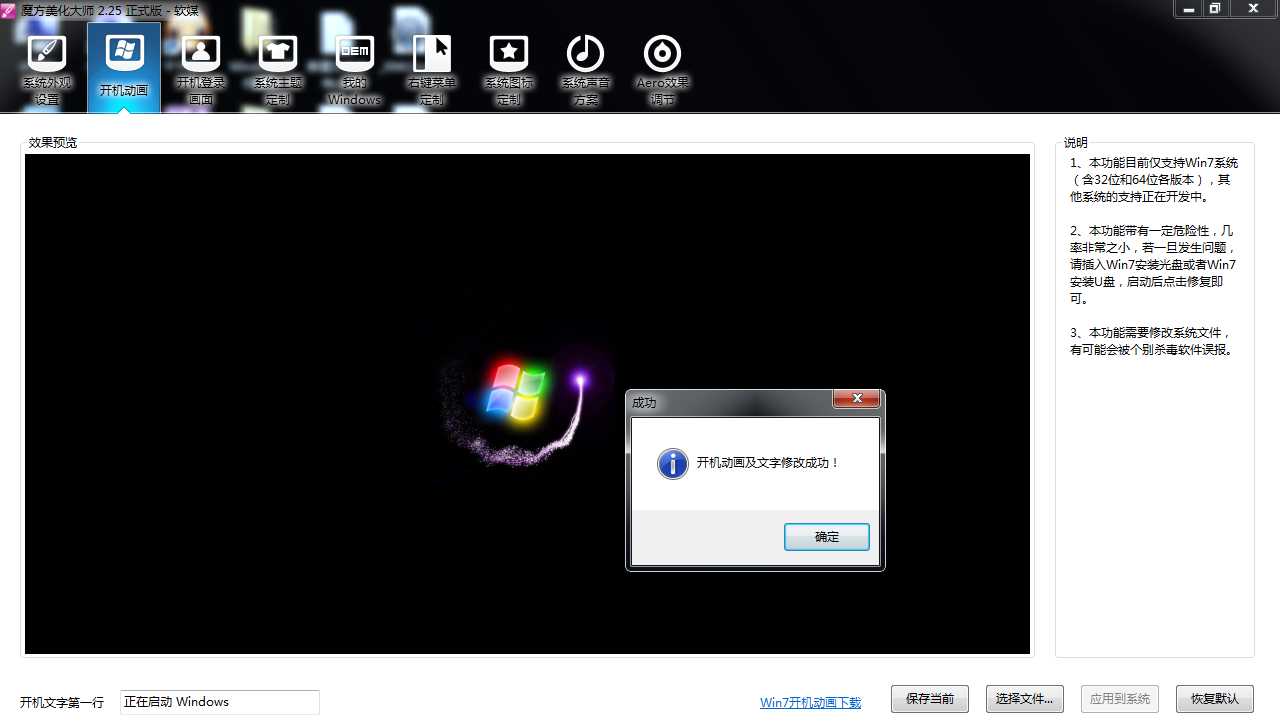The height and width of the screenshot is (724, 1280).
Task: Click the 开机文字第一行 label
Action: click(62, 702)
